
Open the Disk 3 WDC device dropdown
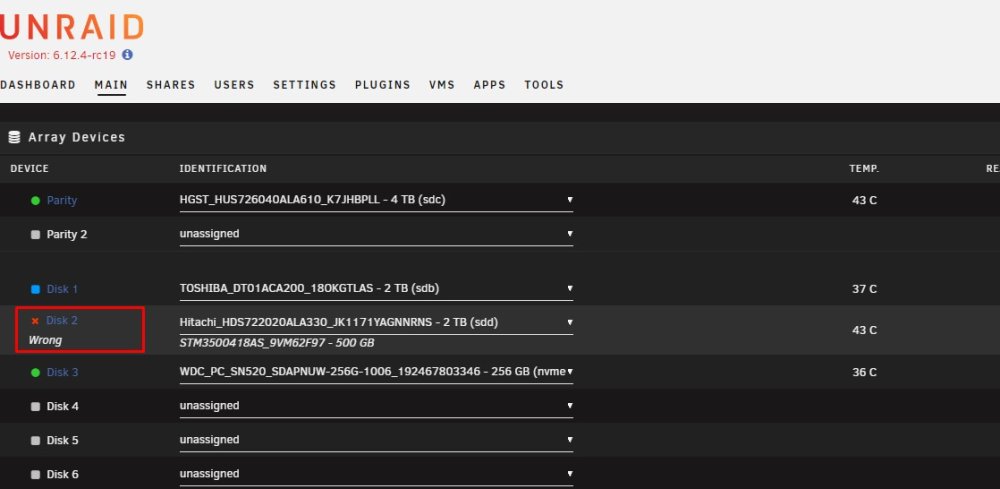(x=376, y=372)
